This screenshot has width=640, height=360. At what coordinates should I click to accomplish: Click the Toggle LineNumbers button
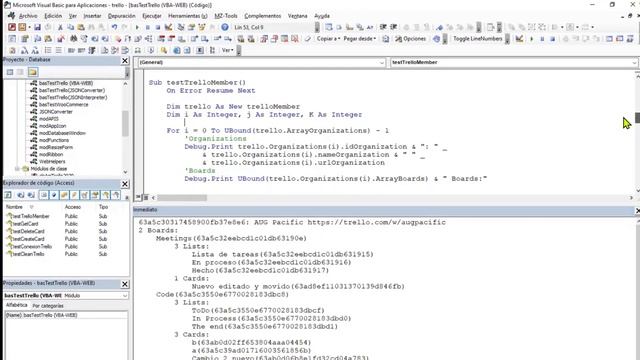[478, 39]
